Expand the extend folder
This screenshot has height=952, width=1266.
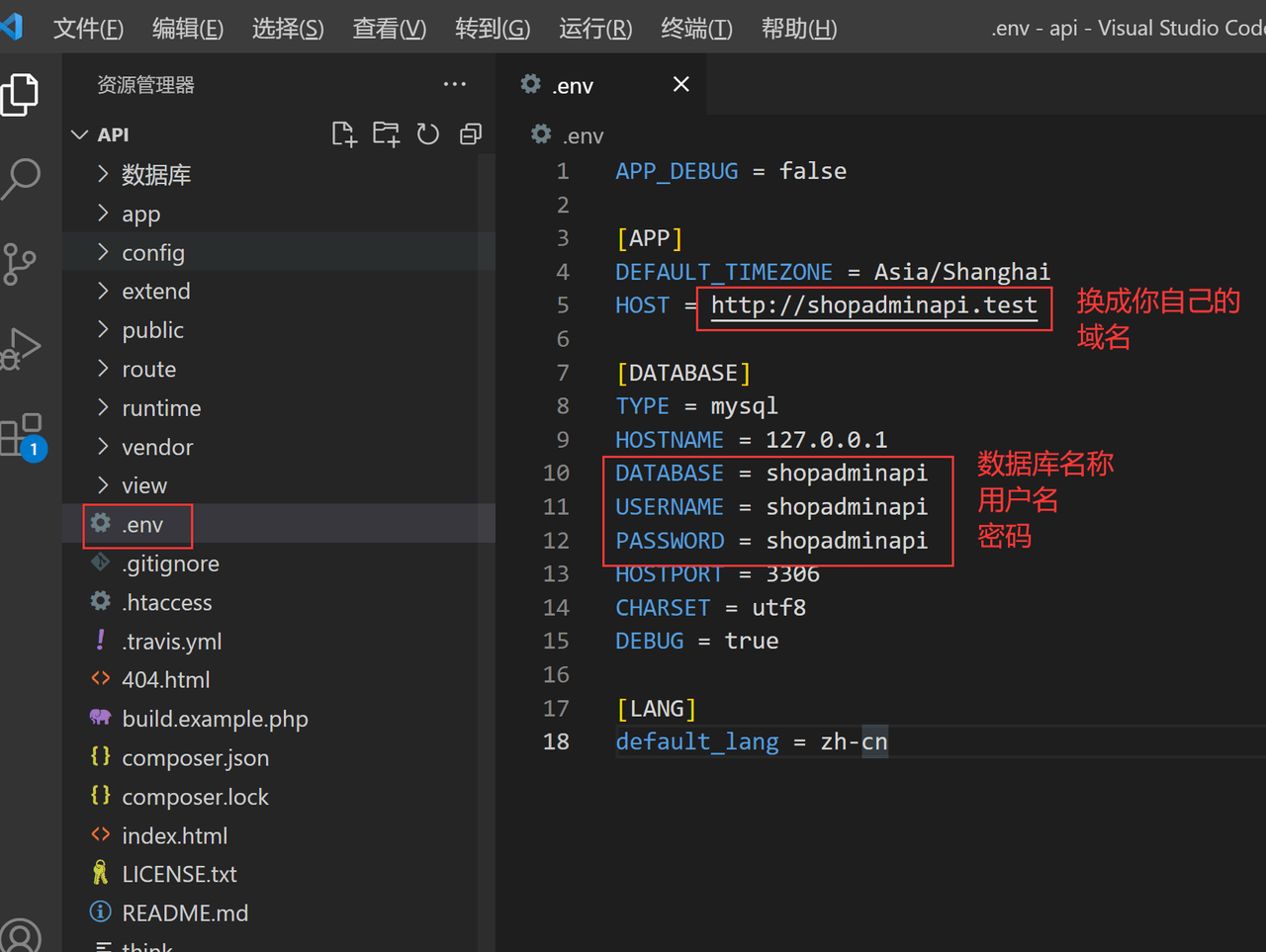103,291
